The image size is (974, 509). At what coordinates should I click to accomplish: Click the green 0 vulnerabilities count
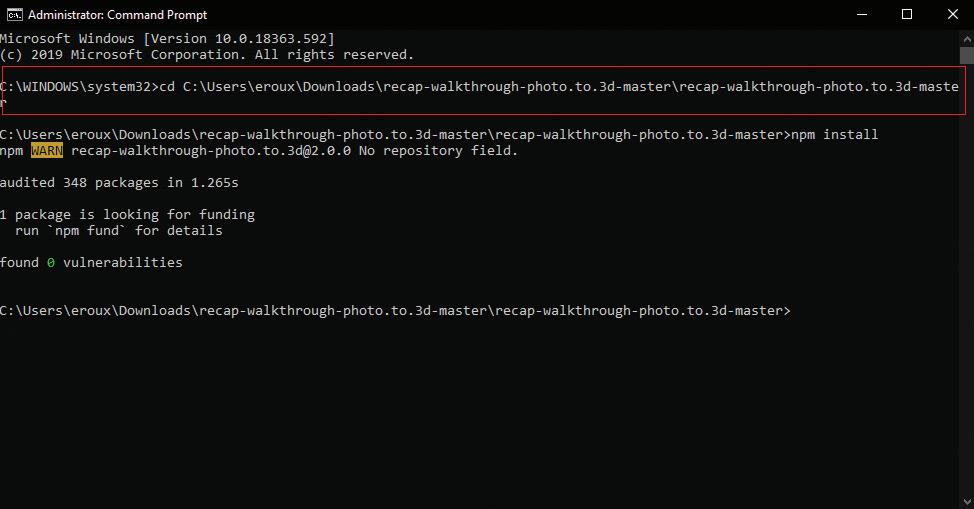(51, 262)
